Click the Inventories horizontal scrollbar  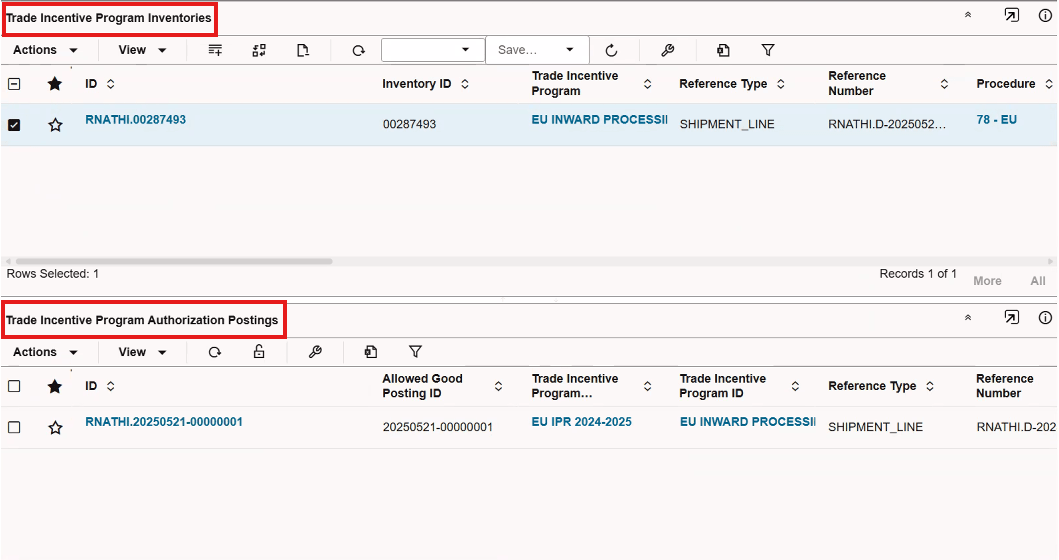coord(174,261)
